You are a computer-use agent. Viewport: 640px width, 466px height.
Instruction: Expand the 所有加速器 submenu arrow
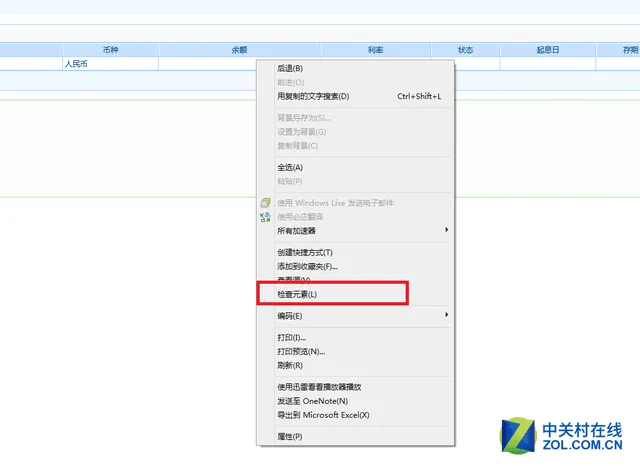click(x=447, y=230)
